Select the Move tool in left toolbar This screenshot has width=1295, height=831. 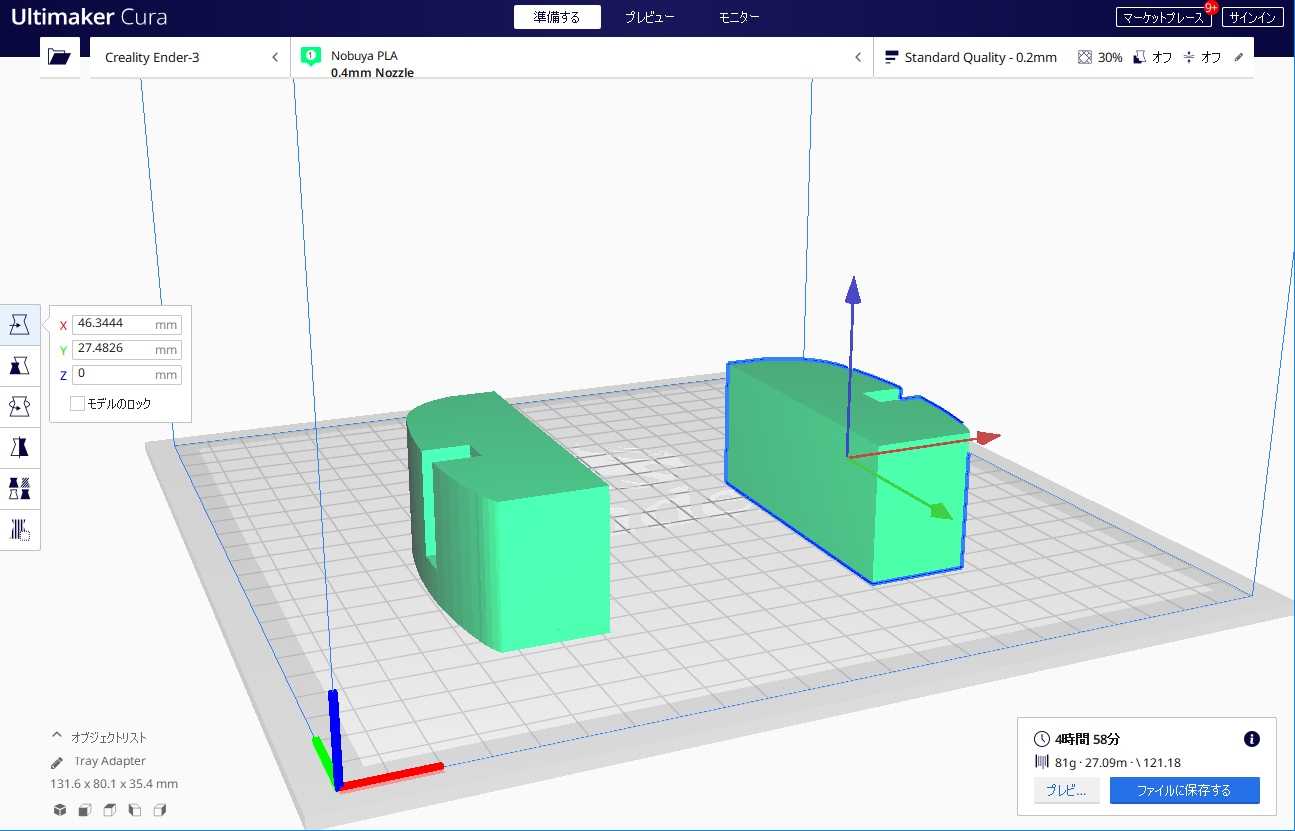(x=19, y=325)
